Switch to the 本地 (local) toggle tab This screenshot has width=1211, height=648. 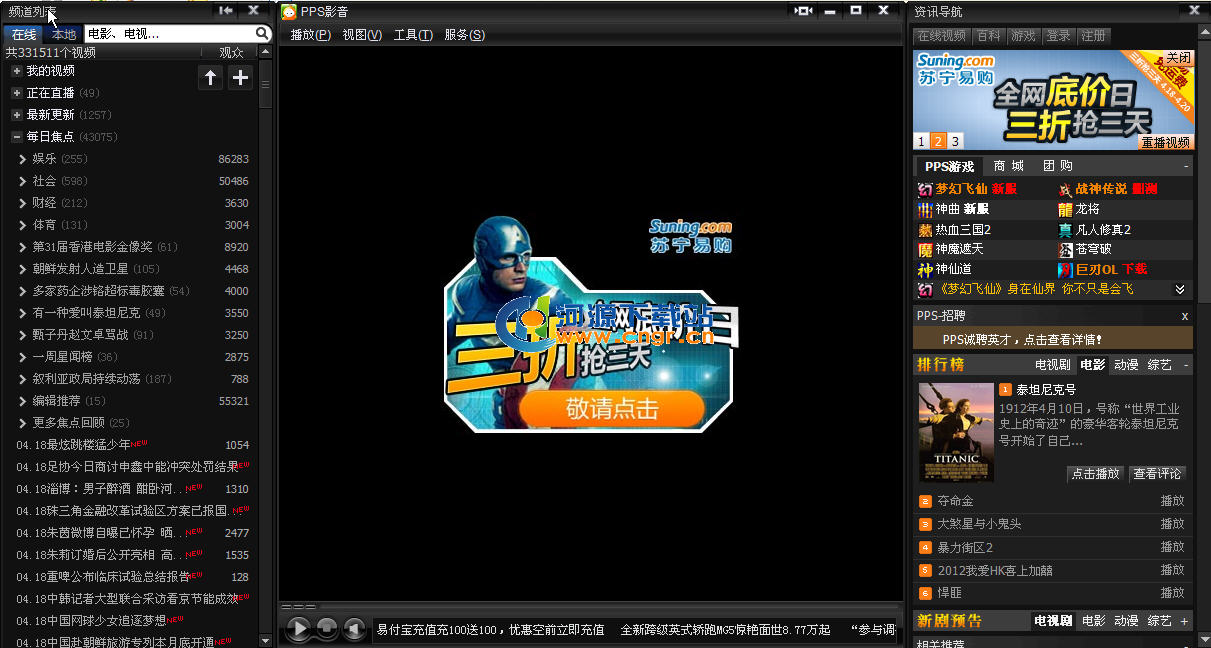click(63, 34)
